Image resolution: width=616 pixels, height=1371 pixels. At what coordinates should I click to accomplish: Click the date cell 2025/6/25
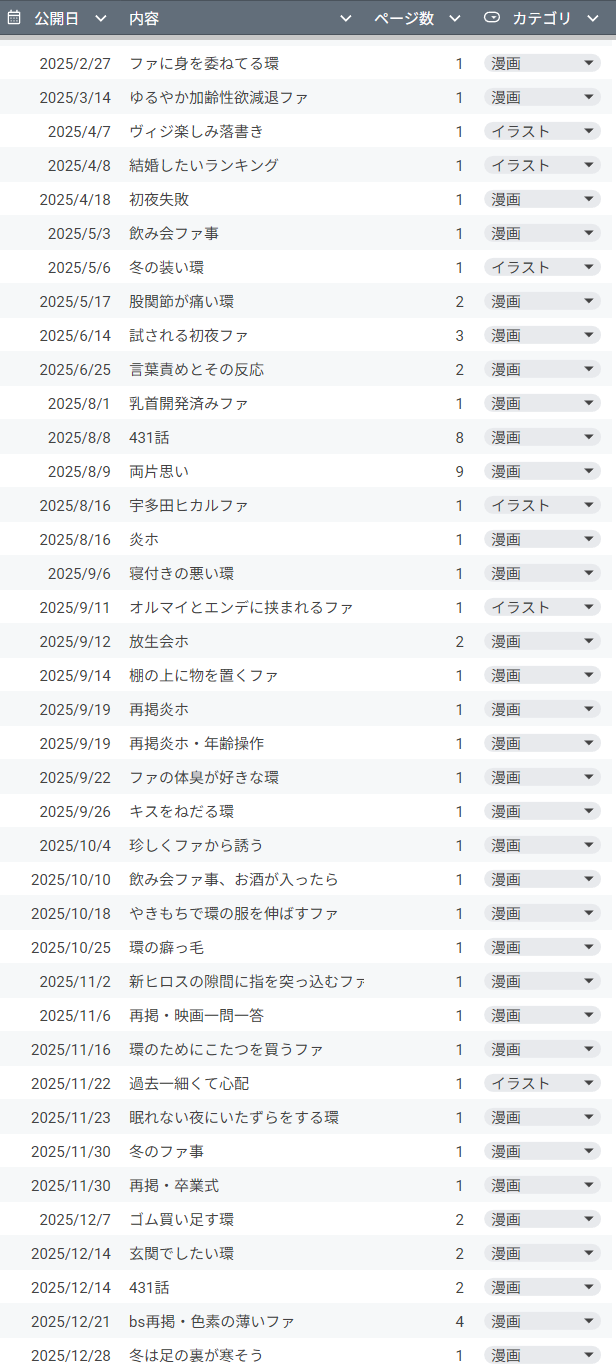(x=75, y=369)
